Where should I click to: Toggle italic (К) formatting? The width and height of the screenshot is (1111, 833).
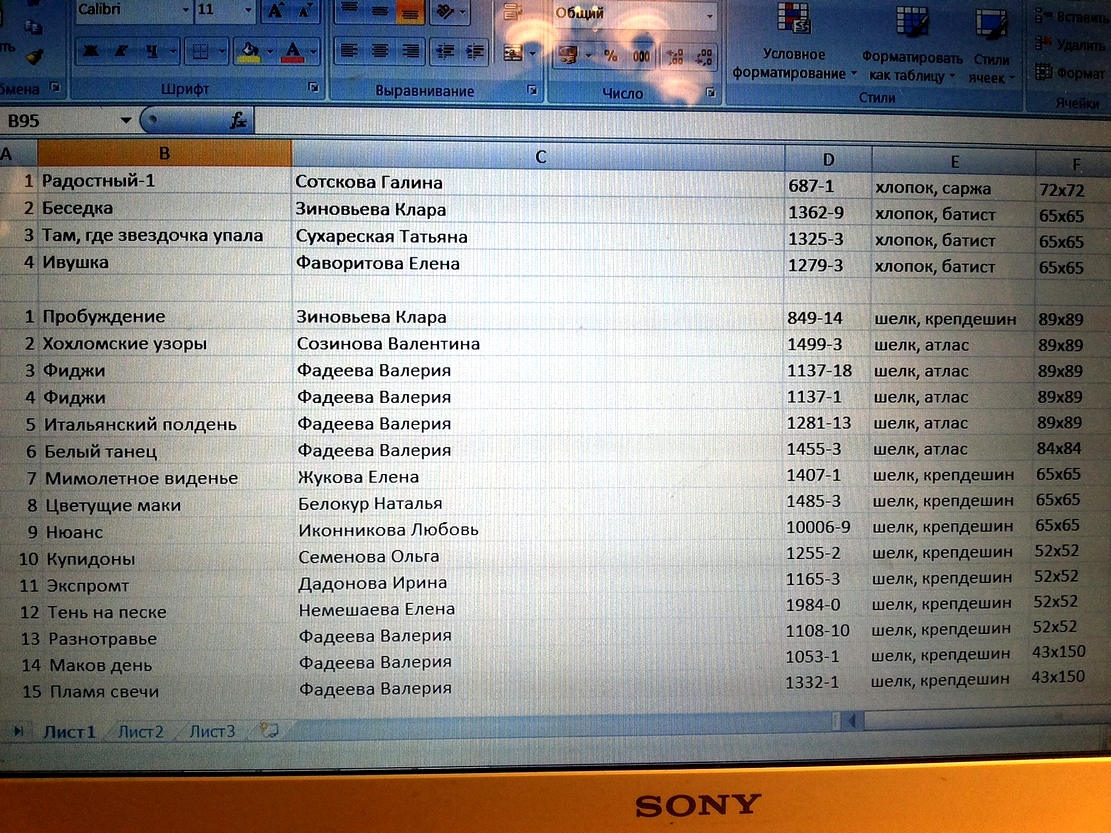[121, 51]
